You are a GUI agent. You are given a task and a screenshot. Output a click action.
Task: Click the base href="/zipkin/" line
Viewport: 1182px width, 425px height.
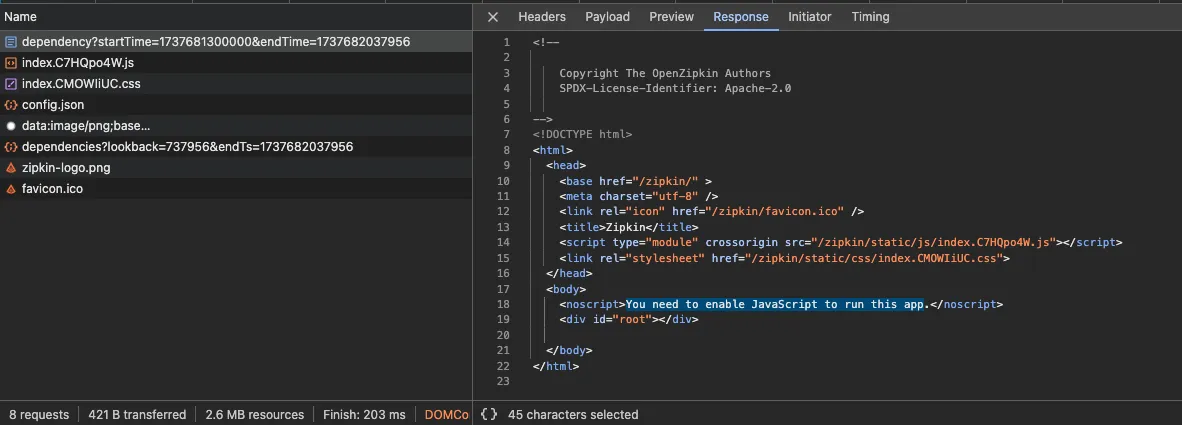pos(635,181)
